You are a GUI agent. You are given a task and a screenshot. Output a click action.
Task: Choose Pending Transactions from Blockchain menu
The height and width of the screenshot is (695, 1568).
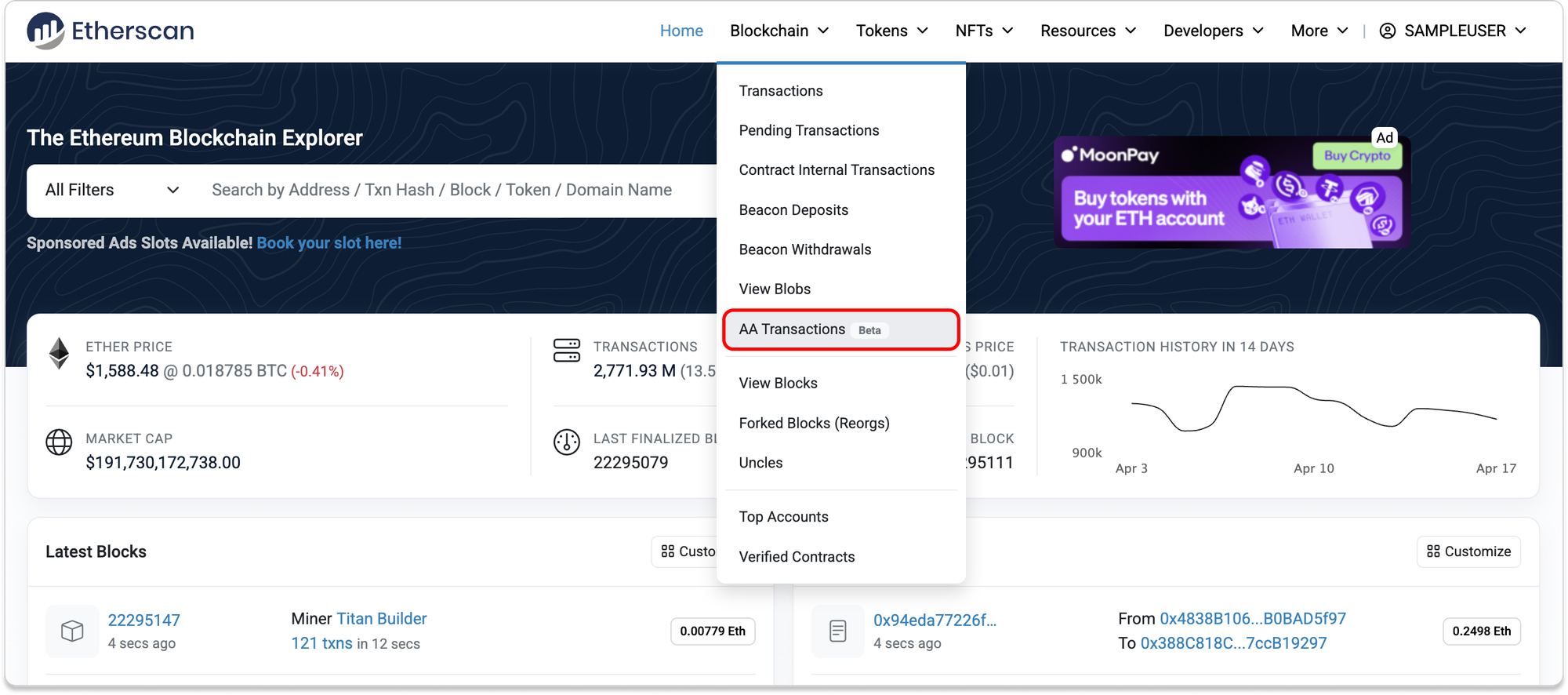pos(808,130)
